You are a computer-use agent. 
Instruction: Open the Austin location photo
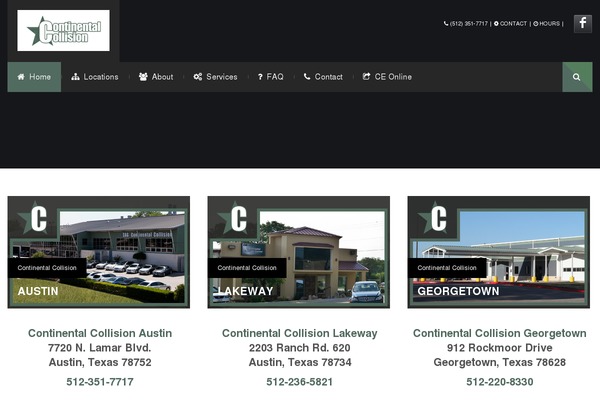99,252
